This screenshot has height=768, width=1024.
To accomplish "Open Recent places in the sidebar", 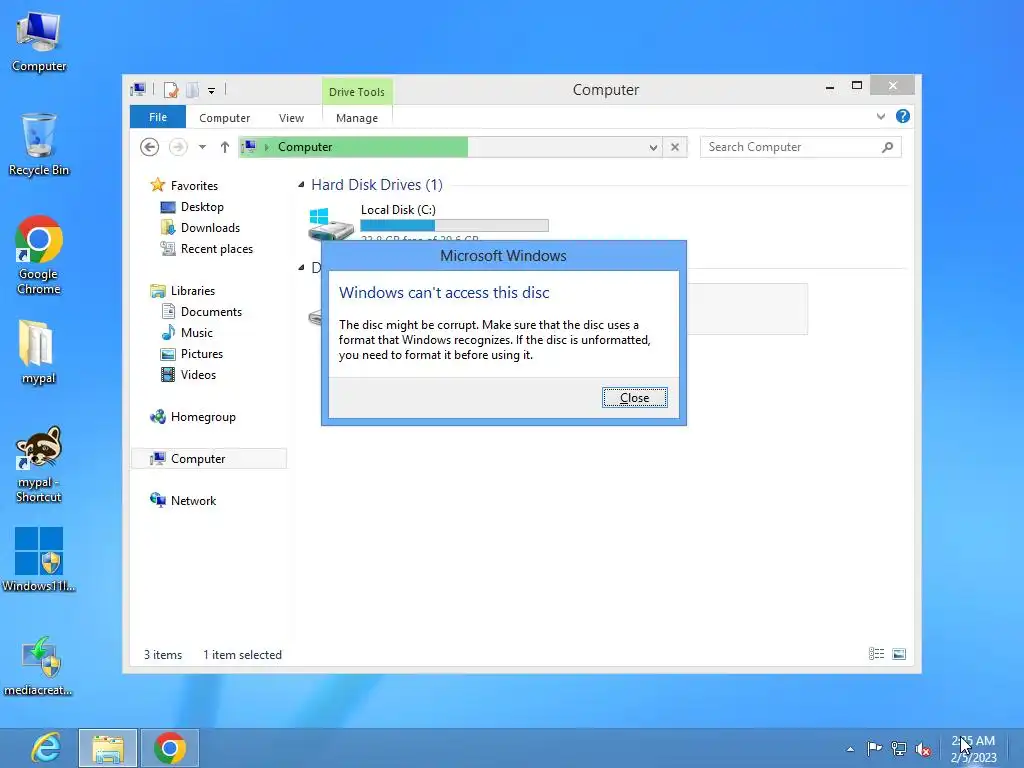I will click(216, 249).
